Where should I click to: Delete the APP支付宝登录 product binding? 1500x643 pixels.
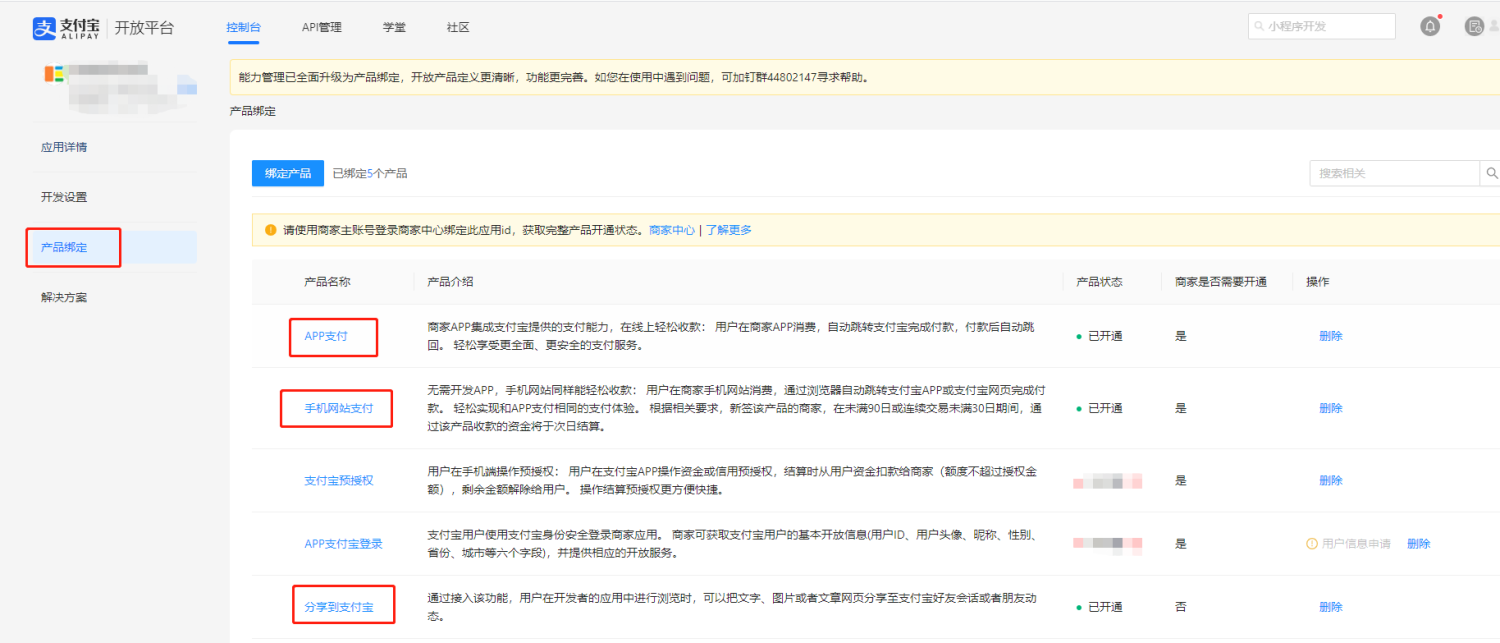1419,544
